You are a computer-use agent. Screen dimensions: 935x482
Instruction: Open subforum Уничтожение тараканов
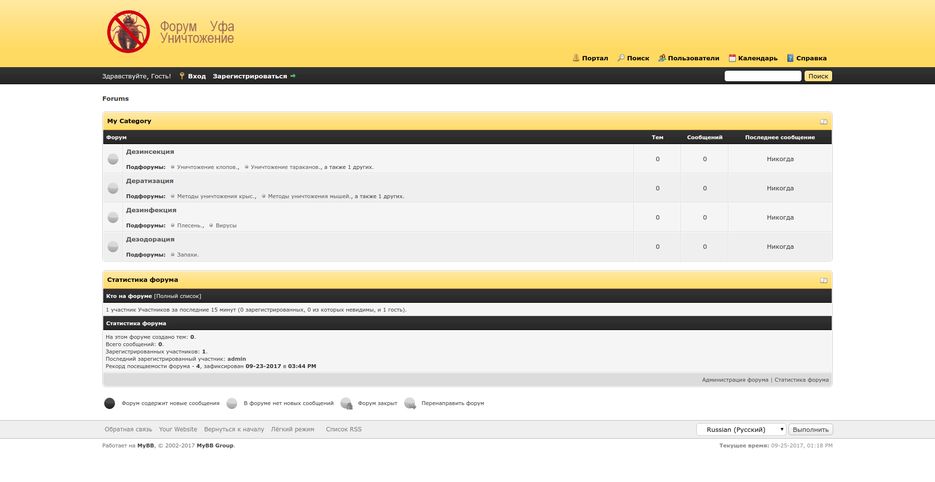click(286, 168)
